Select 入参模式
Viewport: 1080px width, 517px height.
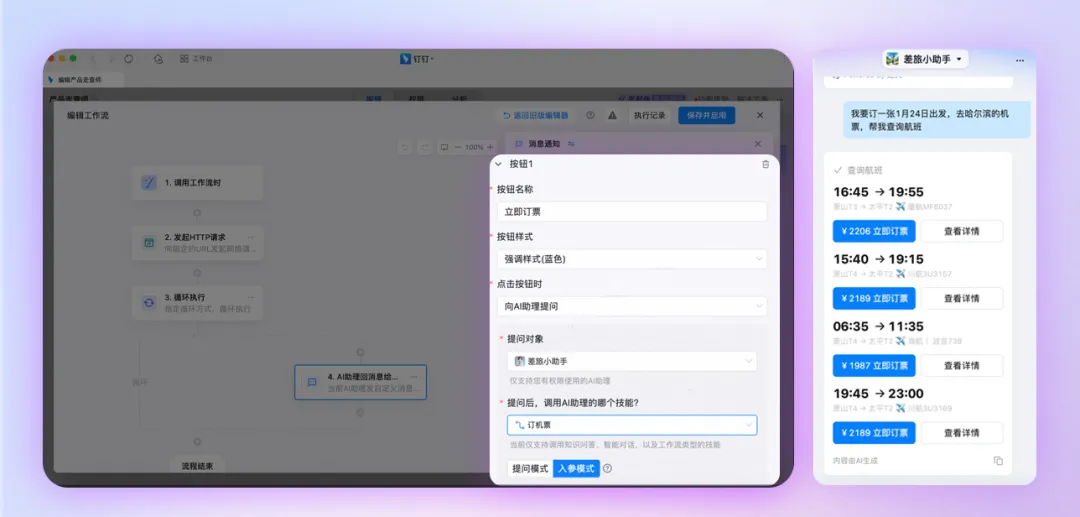[x=577, y=469]
